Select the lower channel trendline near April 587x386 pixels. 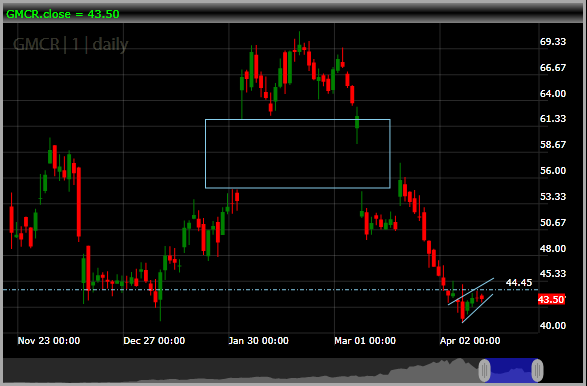tap(478, 309)
